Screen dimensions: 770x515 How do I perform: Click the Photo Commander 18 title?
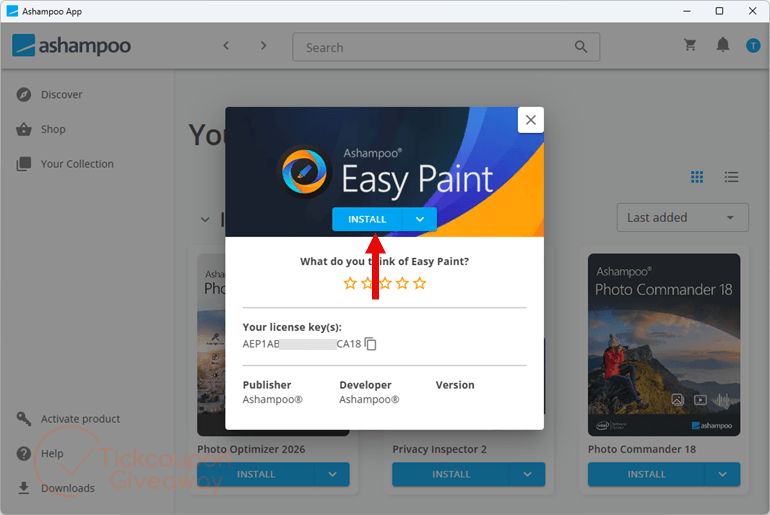point(642,449)
